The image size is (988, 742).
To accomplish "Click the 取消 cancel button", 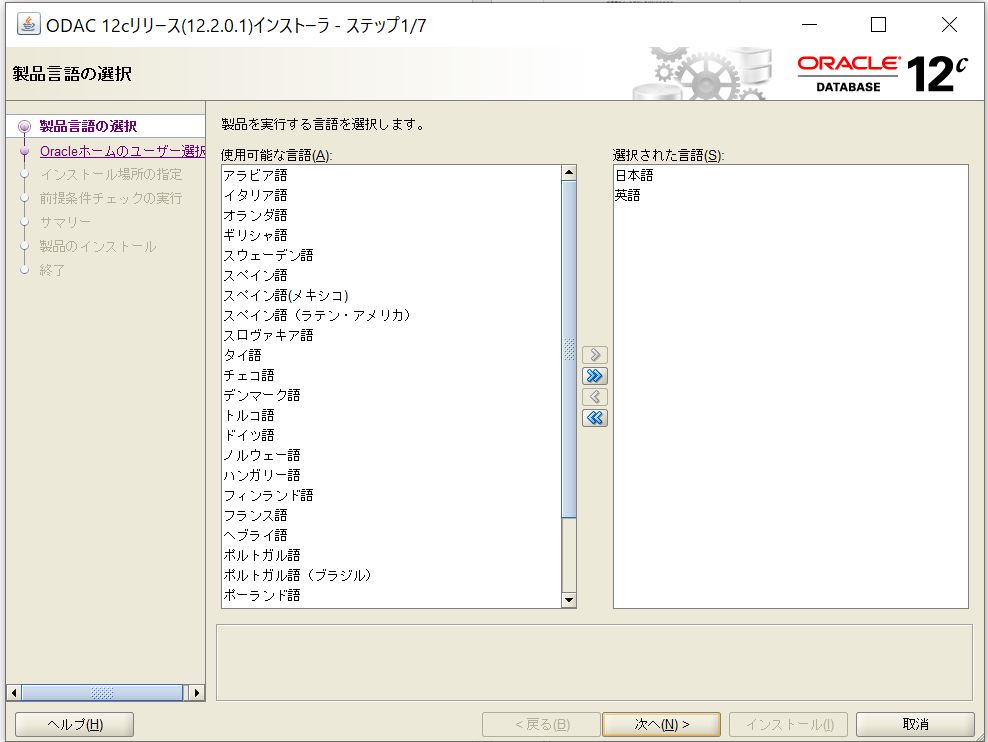I will click(915, 724).
